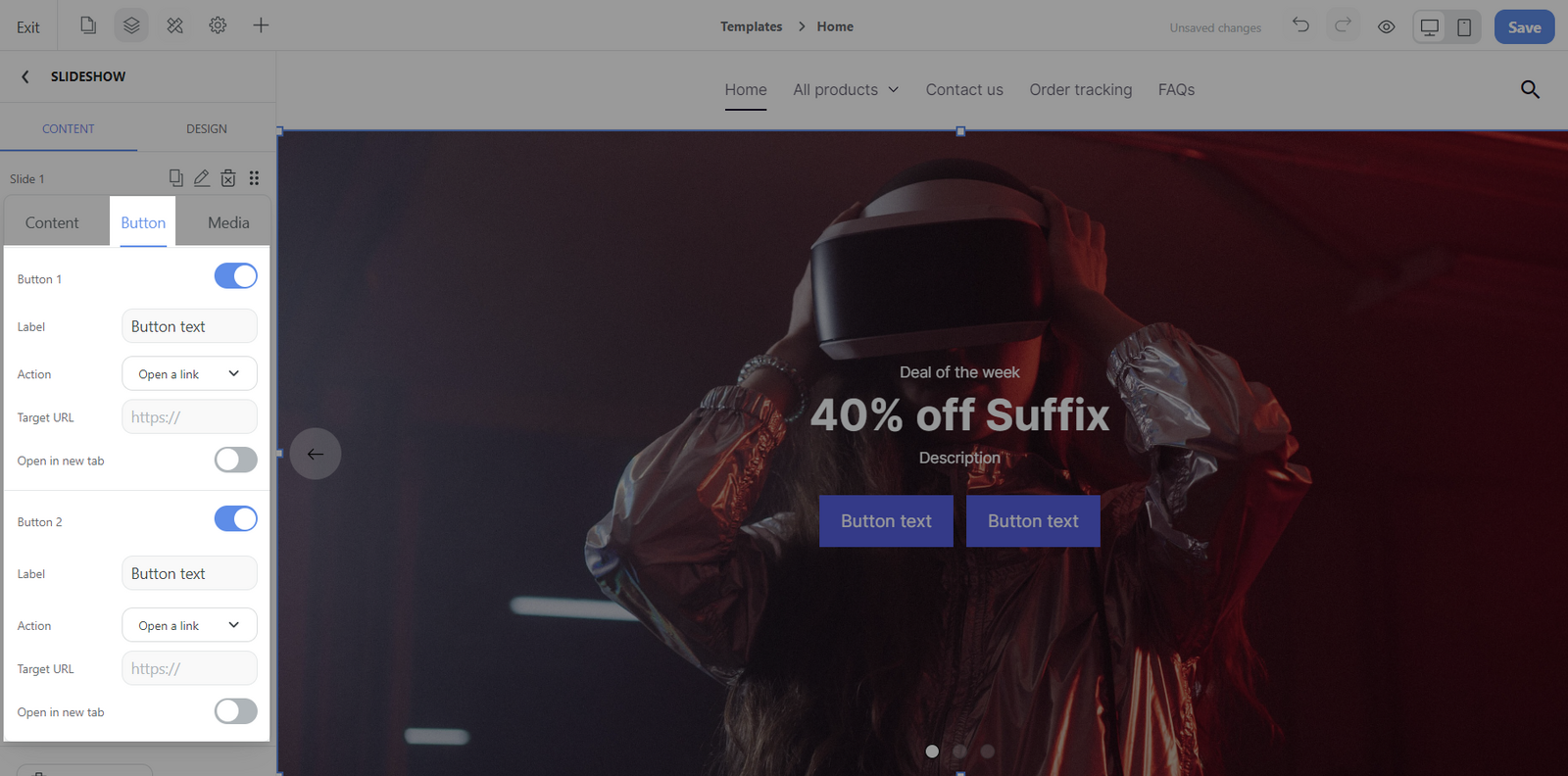Switch to the CONTENT tab

[69, 128]
